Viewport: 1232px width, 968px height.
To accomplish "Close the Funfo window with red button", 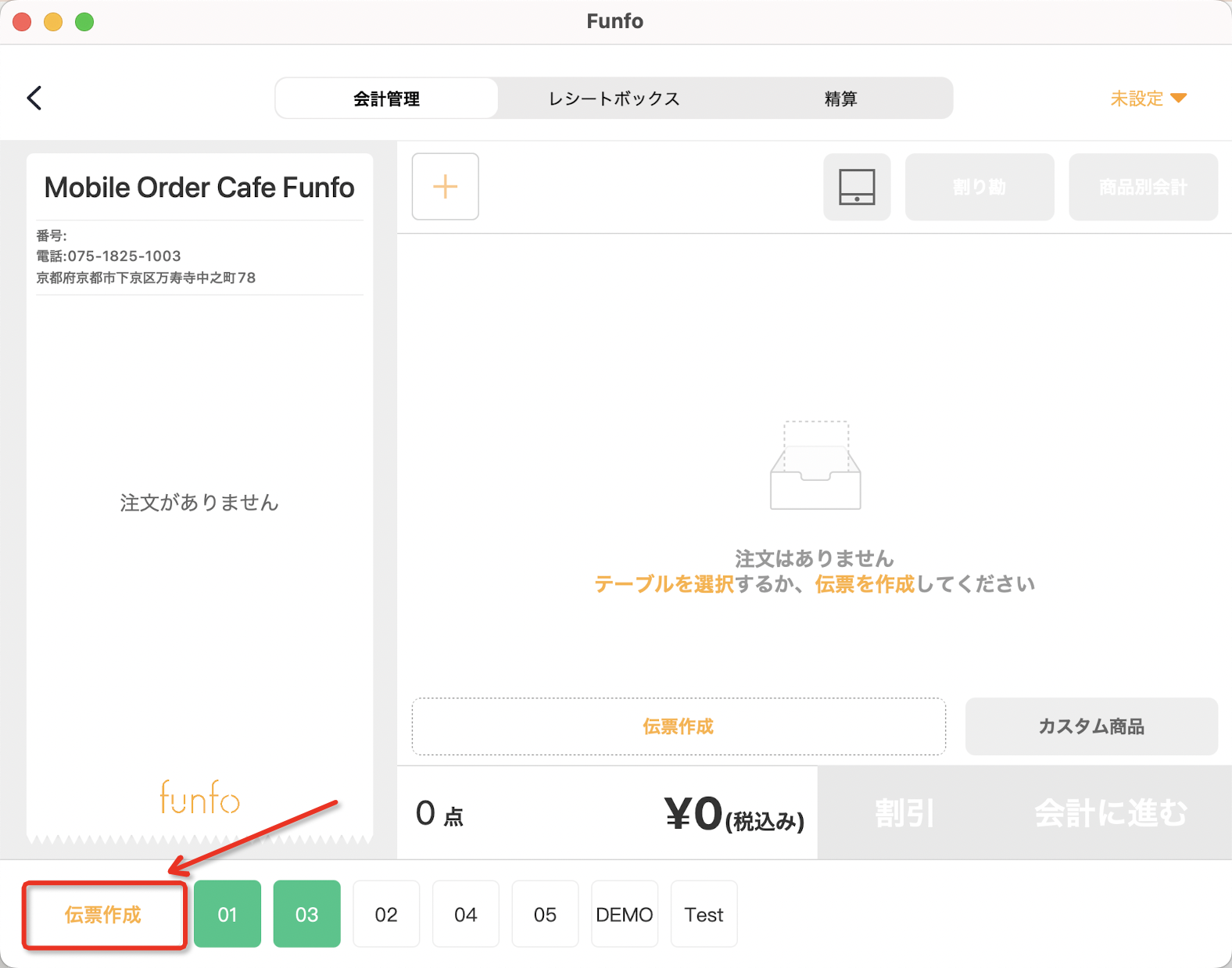I will [x=22, y=22].
